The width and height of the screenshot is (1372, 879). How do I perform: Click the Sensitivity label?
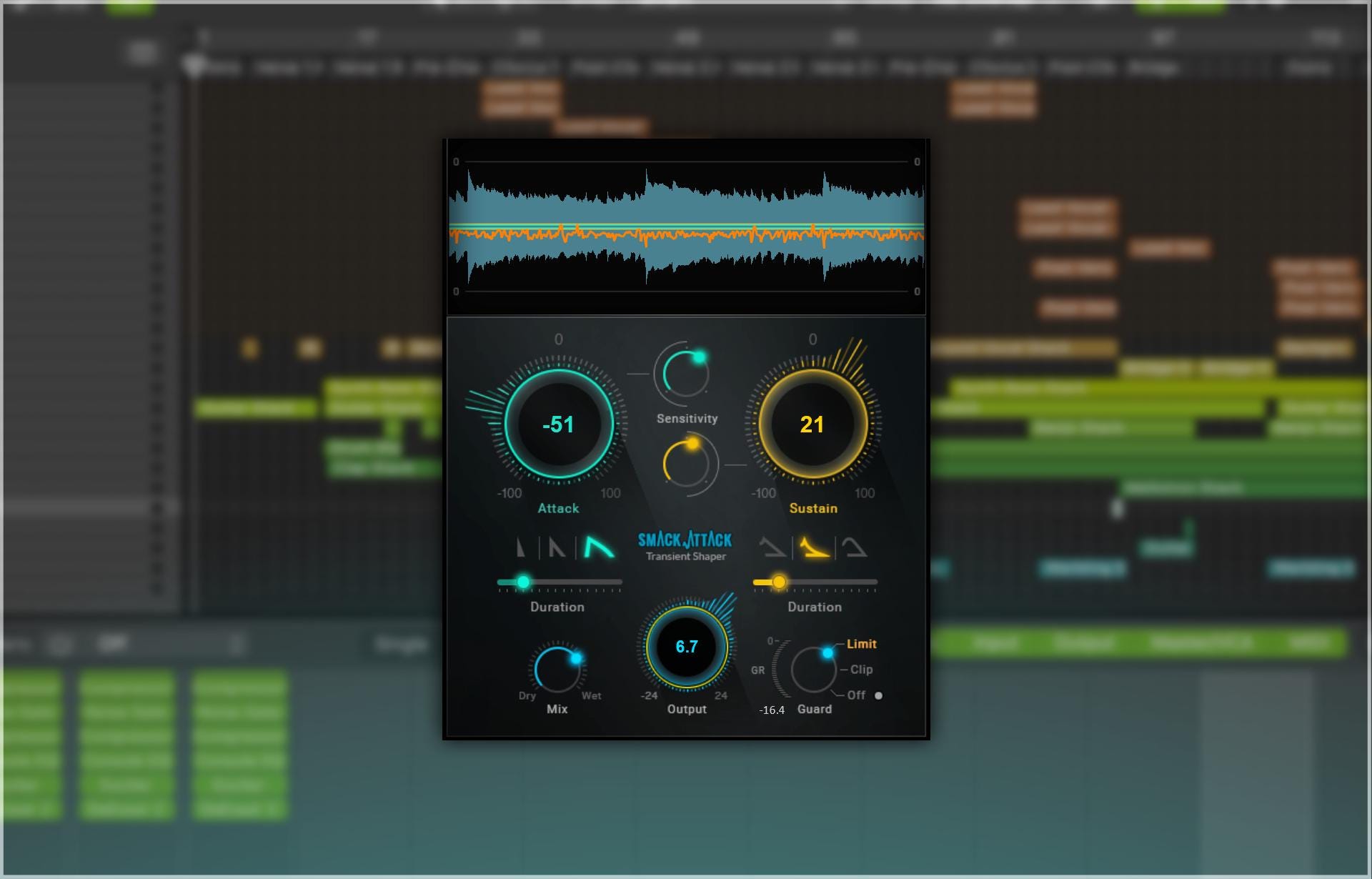tap(687, 419)
